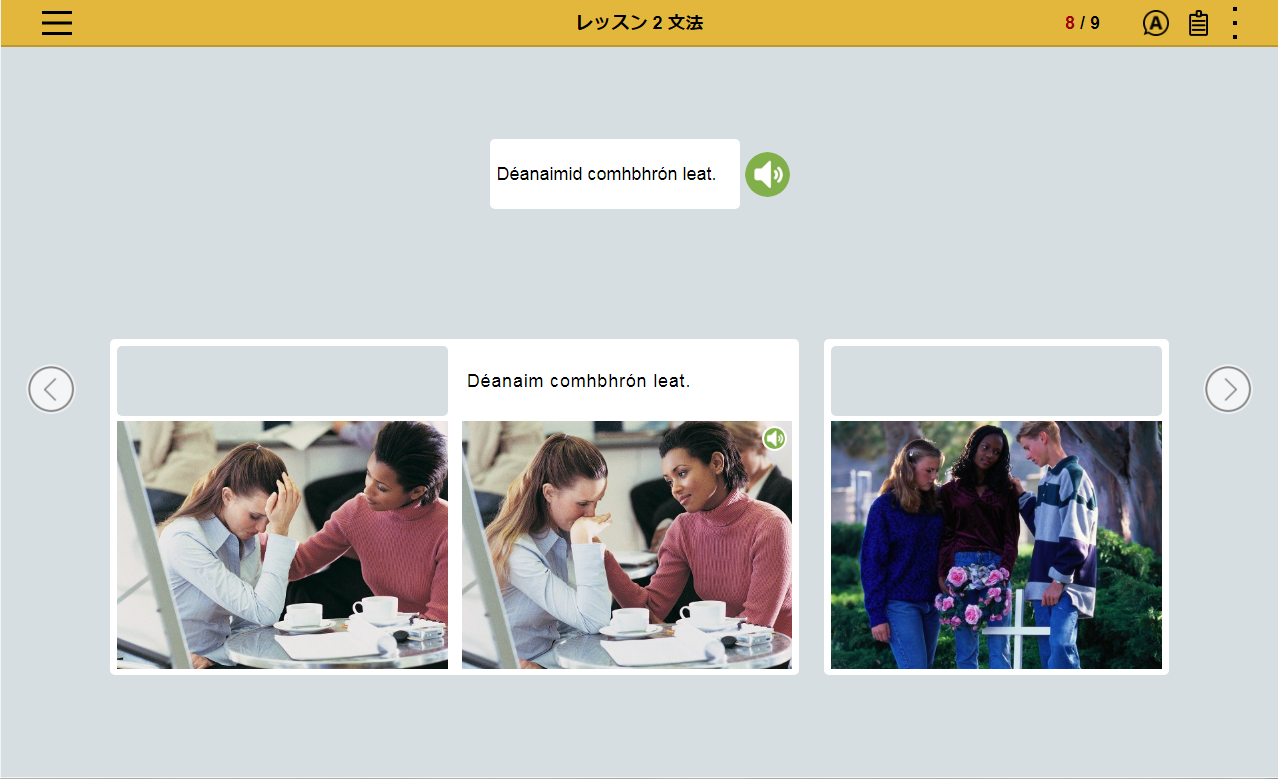Select photo of woman crying into her hand
1278x779 pixels.
point(626,544)
